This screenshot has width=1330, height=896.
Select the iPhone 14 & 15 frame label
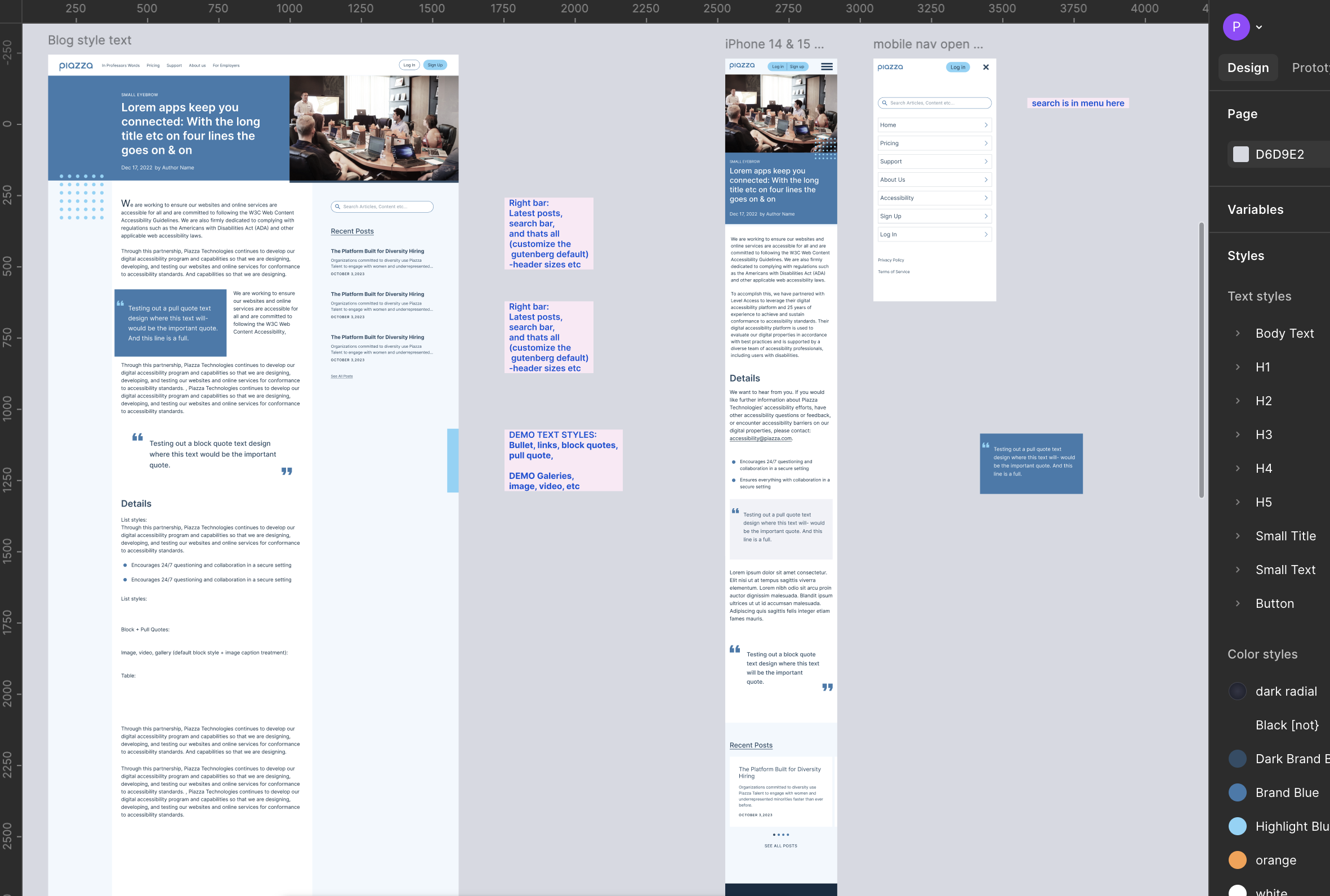coord(774,44)
